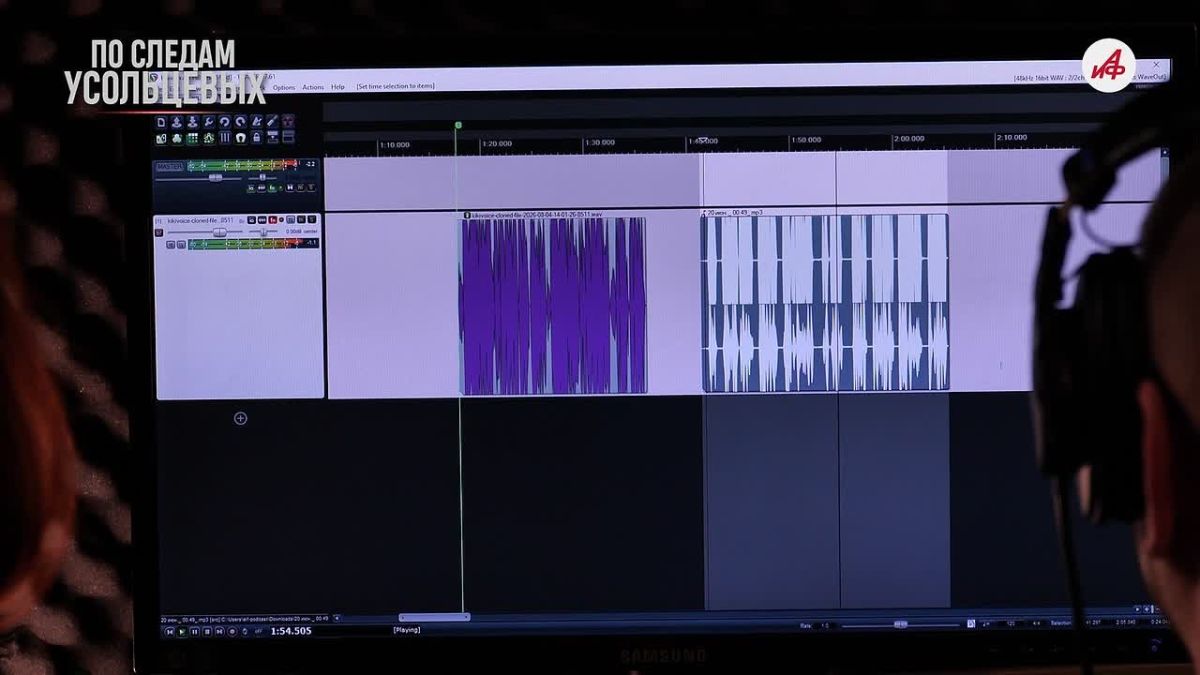The height and width of the screenshot is (675, 1200).
Task: Toggle snap magnet toolbar icon
Action: click(241, 138)
